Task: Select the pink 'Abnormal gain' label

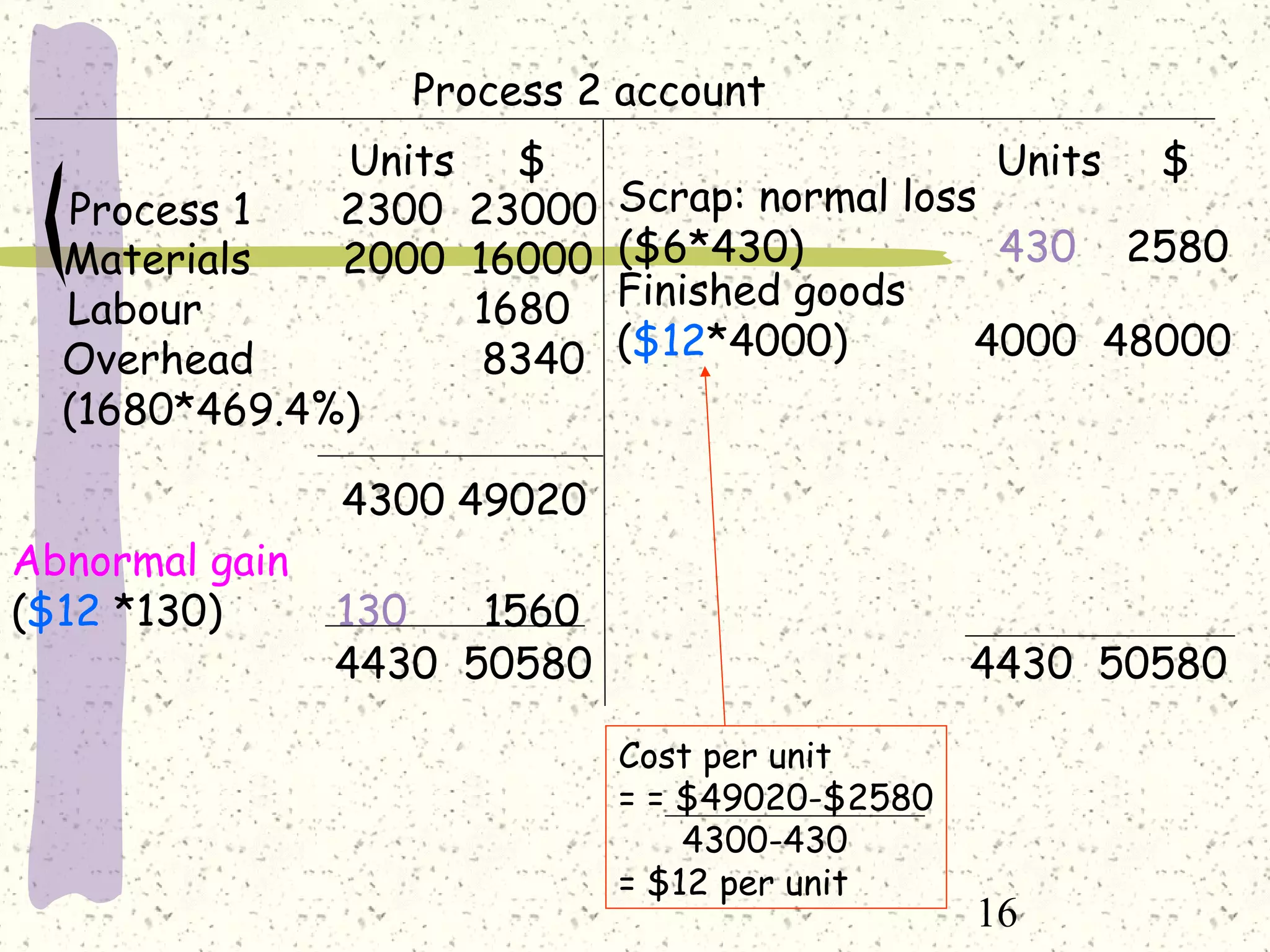Action: coord(151,562)
